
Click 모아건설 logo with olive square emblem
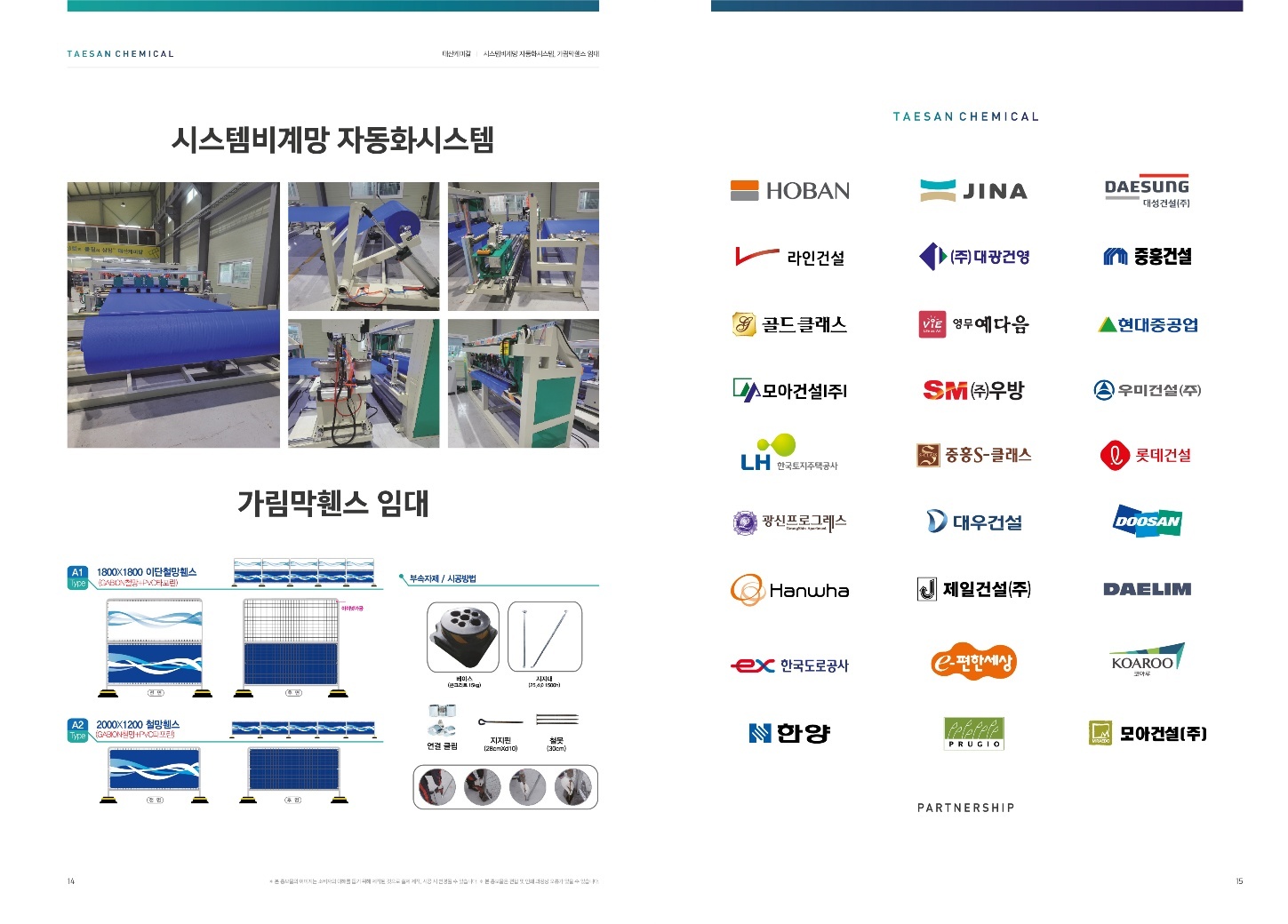pos(1148,733)
